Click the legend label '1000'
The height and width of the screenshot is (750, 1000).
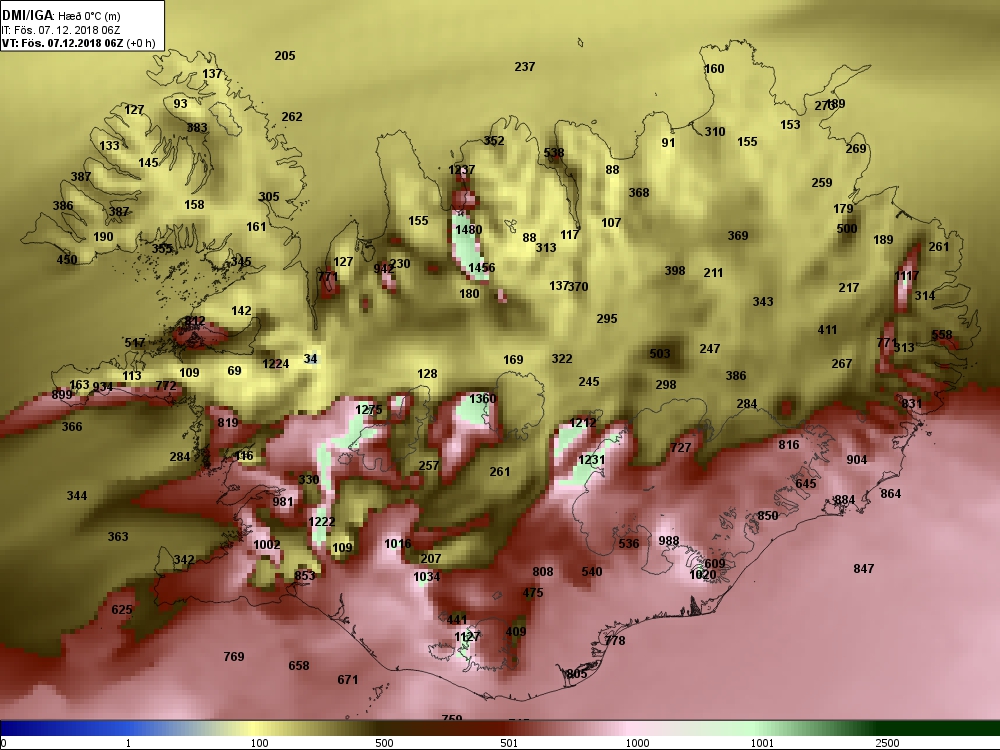point(637,743)
